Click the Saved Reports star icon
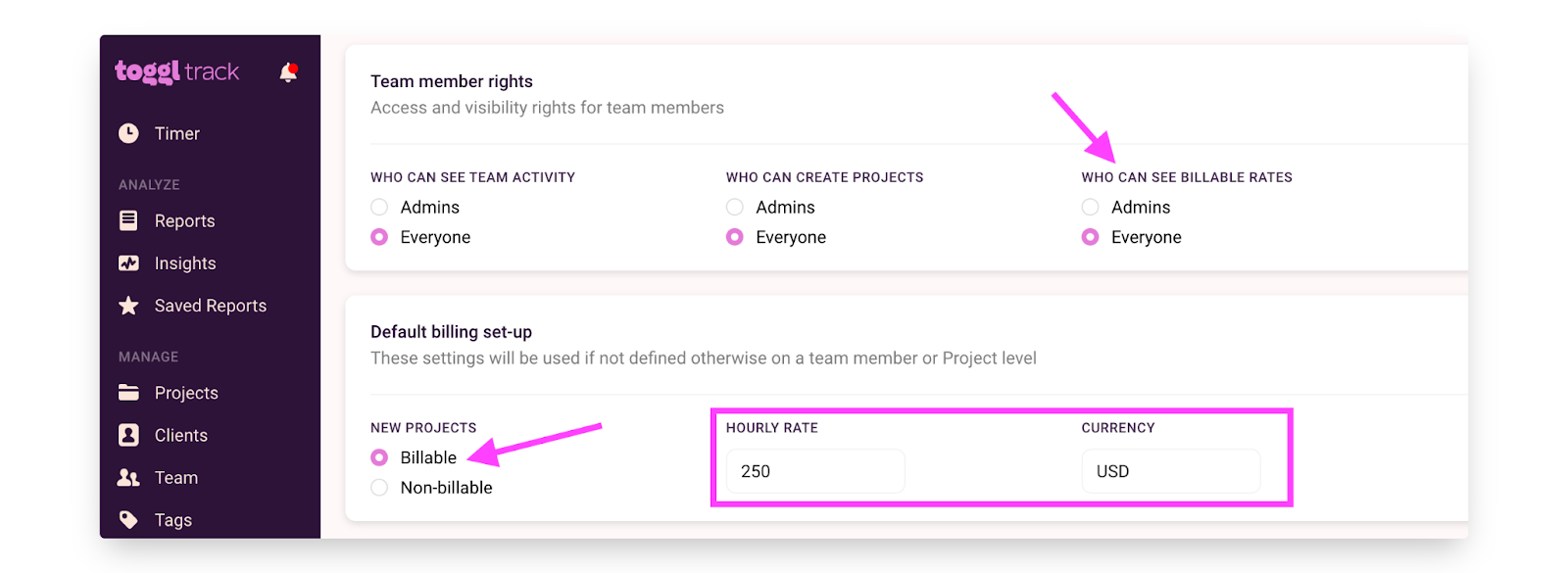The width and height of the screenshot is (1568, 573). tap(128, 306)
